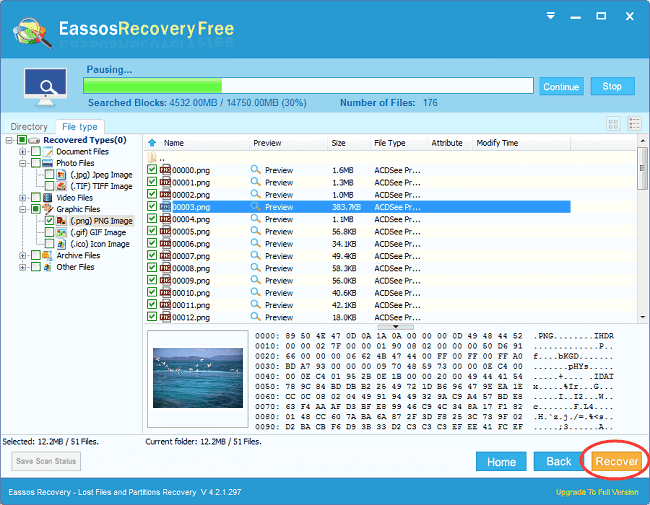Expand the Document Files tree node
This screenshot has width=650, height=505.
pyautogui.click(x=22, y=152)
